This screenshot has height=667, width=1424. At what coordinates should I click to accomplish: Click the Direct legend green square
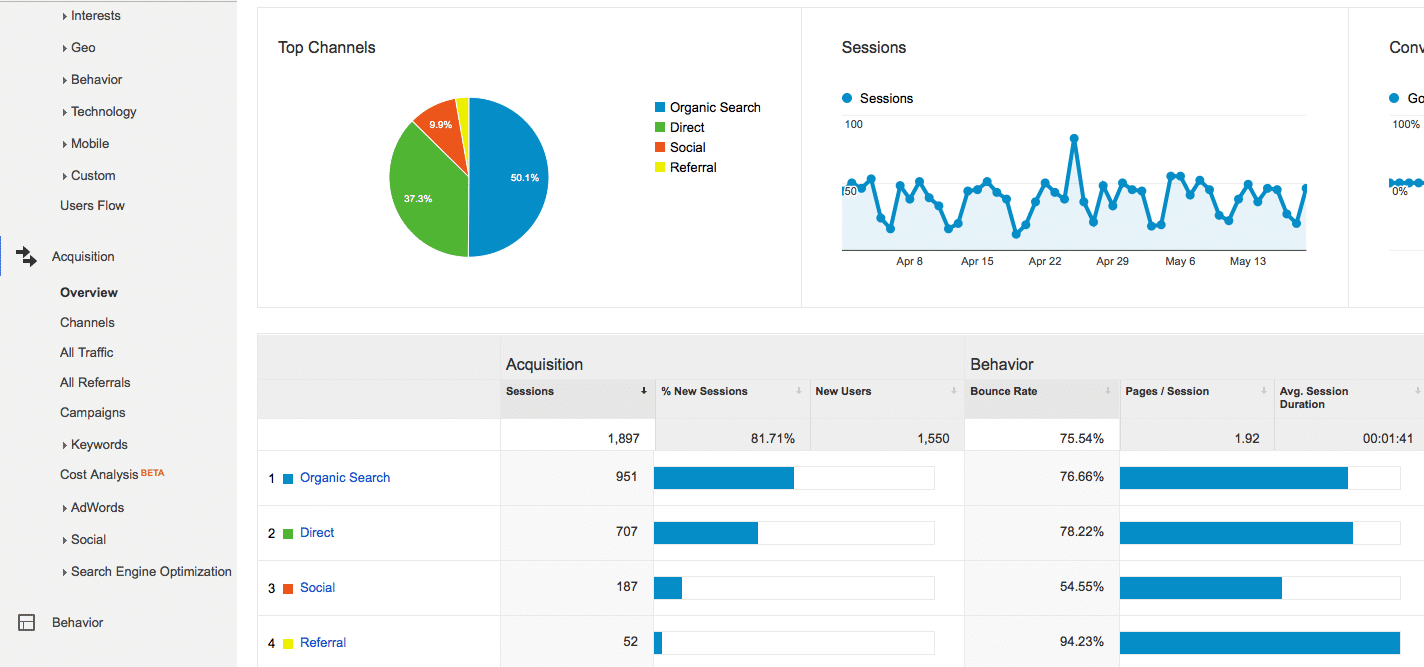click(x=660, y=127)
